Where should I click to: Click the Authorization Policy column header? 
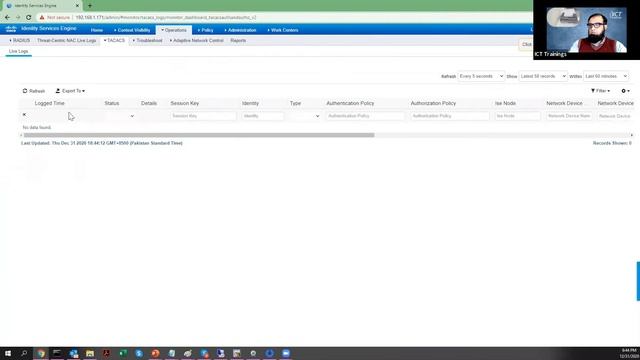click(433, 104)
